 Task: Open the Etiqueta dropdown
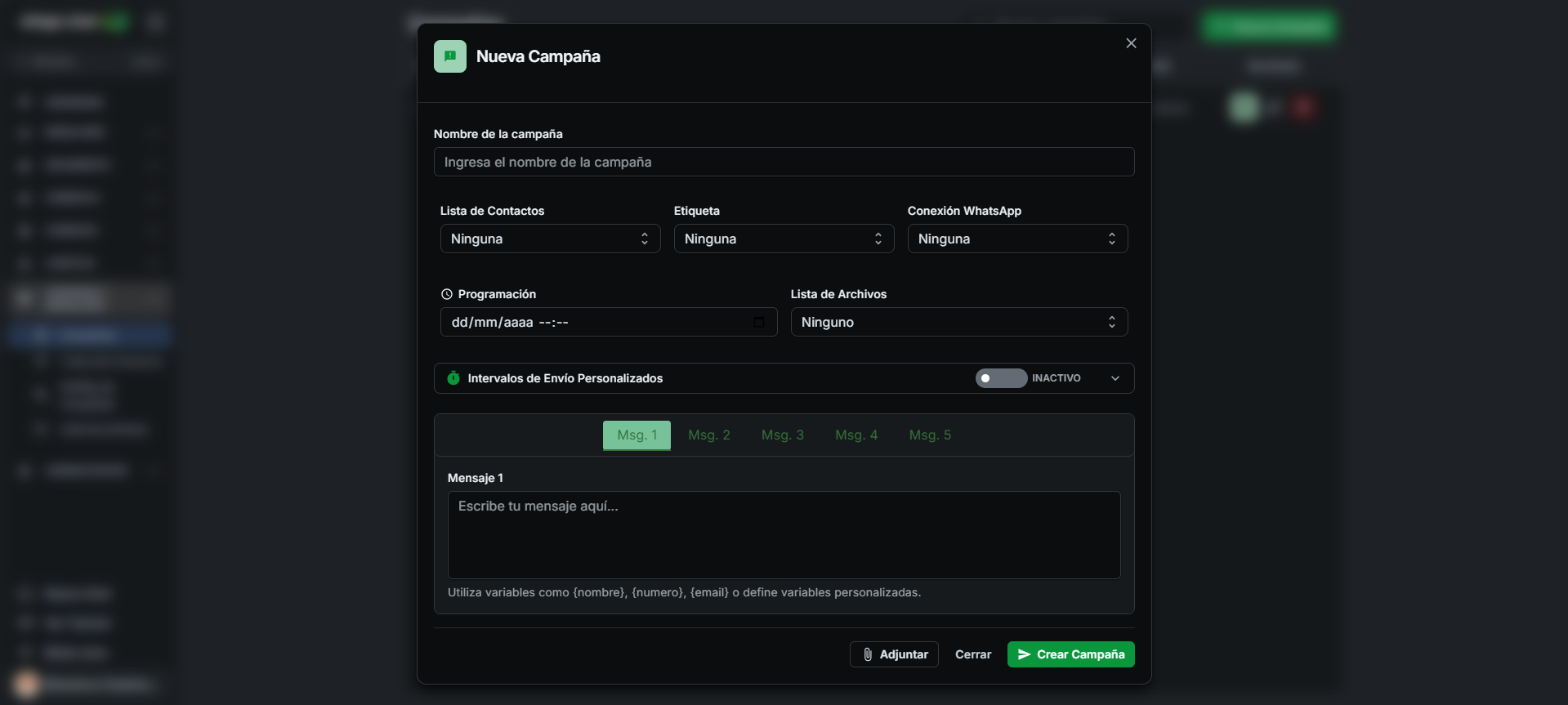[x=784, y=239]
